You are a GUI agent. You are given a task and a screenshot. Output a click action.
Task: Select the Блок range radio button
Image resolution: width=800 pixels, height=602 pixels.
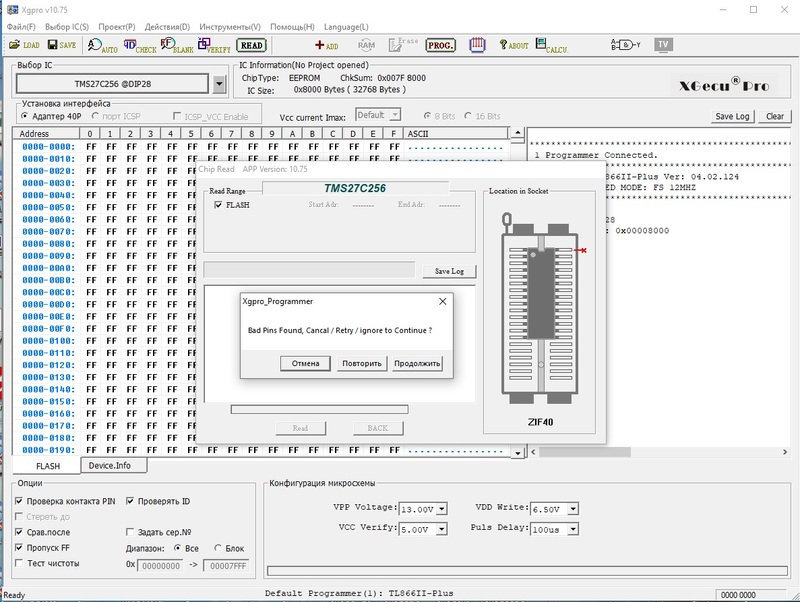218,548
